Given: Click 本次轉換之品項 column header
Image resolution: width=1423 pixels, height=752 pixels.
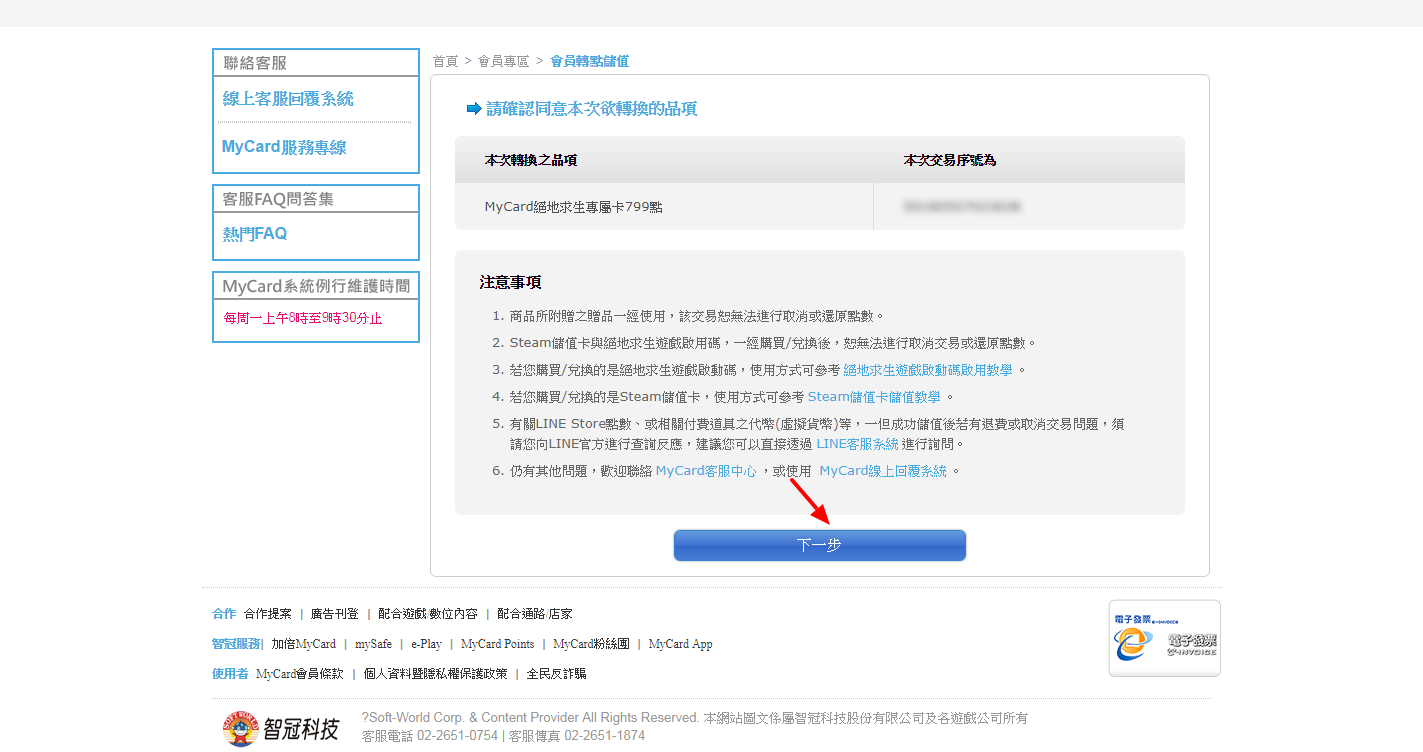Looking at the screenshot, I should click(531, 160).
